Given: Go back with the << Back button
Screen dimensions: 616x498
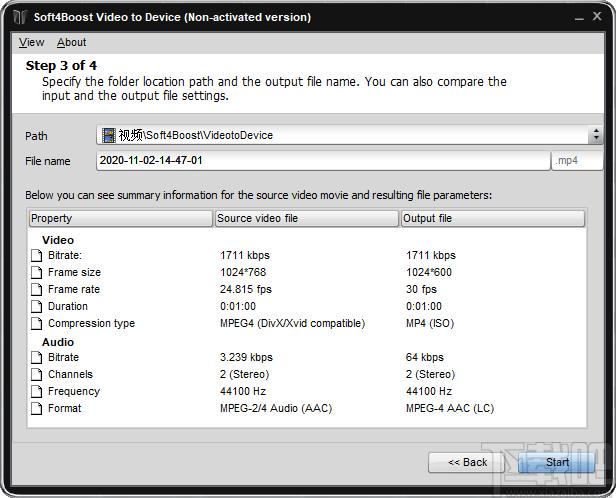Looking at the screenshot, I should (467, 462).
